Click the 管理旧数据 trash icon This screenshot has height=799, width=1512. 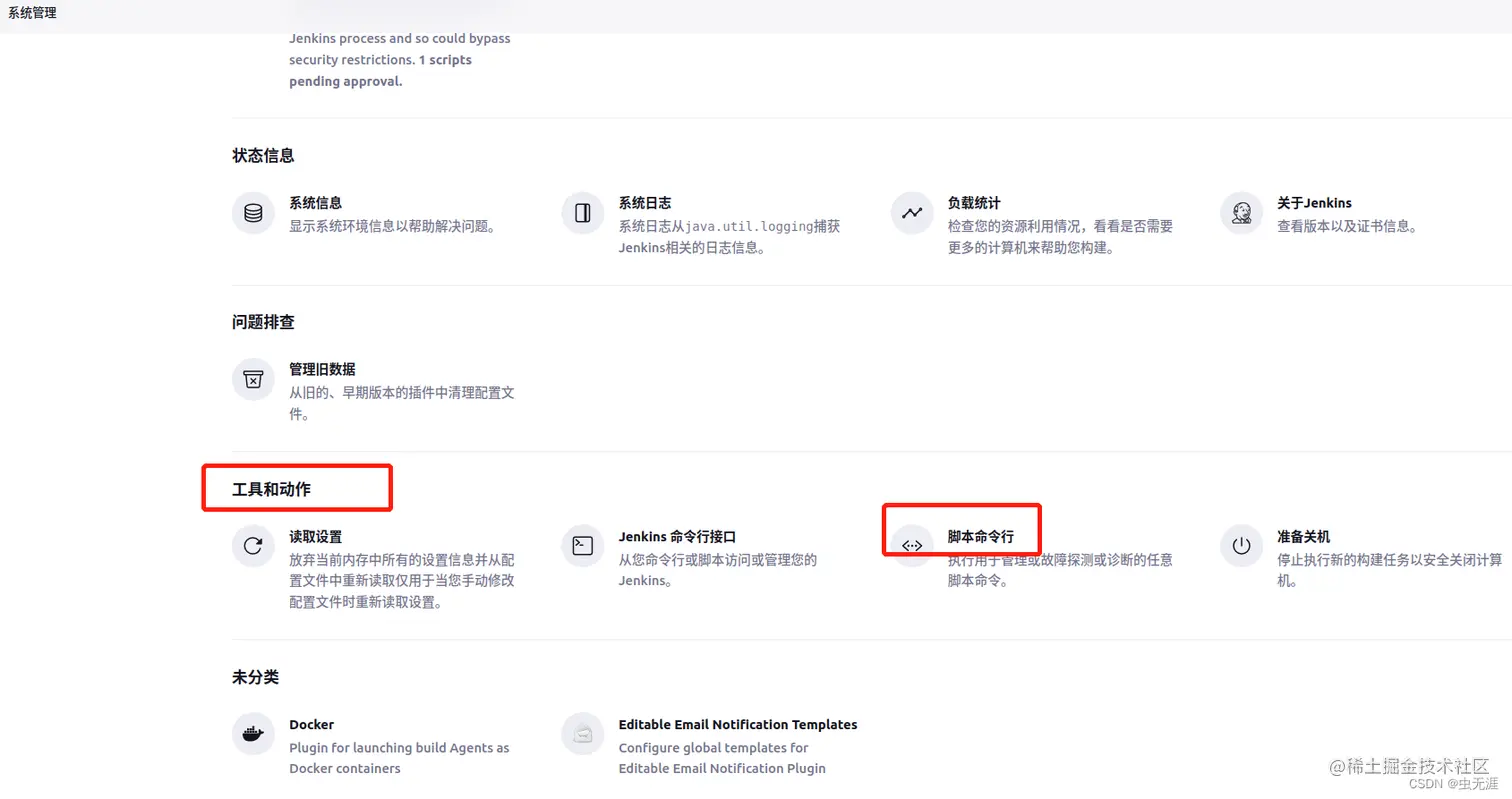click(253, 379)
